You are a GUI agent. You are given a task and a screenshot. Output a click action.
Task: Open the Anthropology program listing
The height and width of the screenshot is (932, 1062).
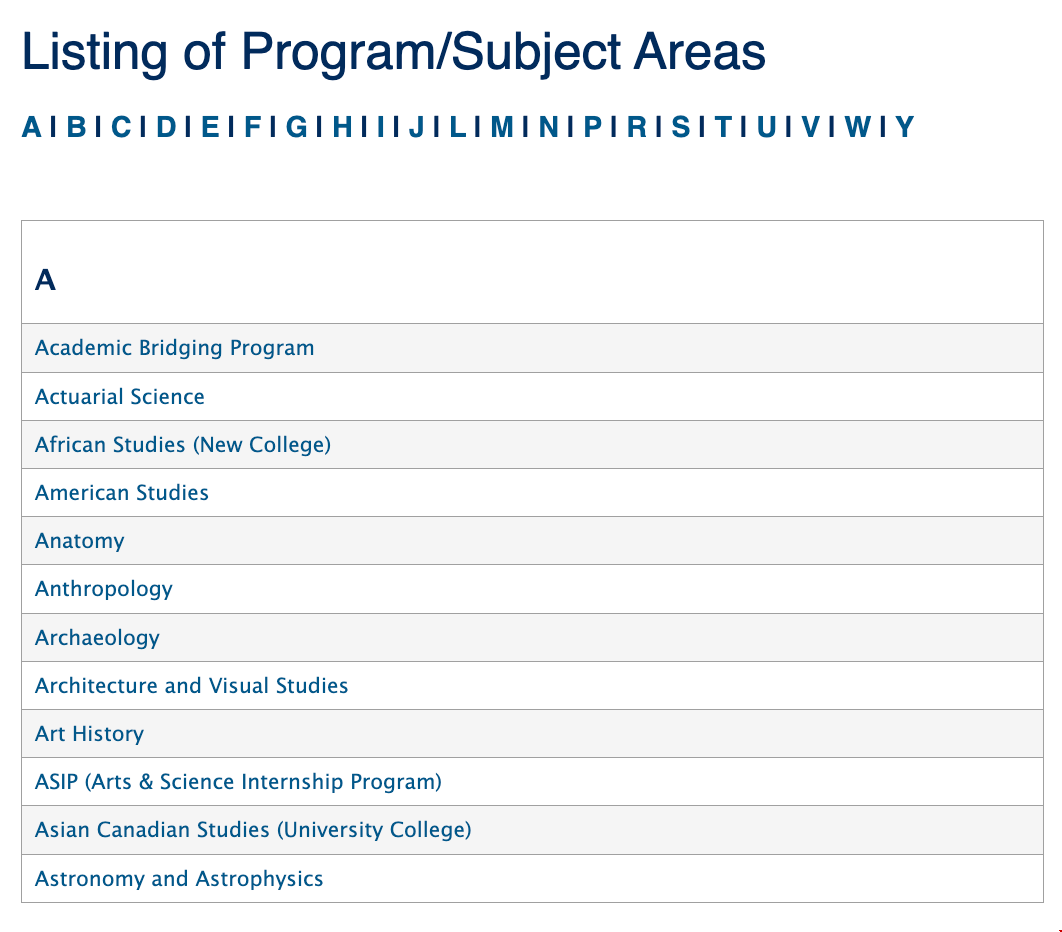tap(105, 589)
